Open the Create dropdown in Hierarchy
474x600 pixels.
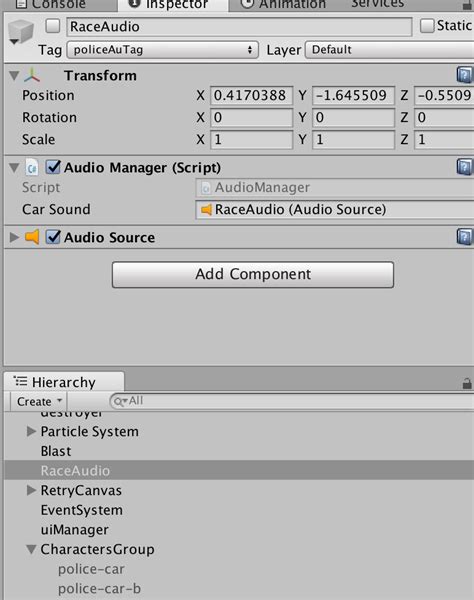[x=39, y=401]
